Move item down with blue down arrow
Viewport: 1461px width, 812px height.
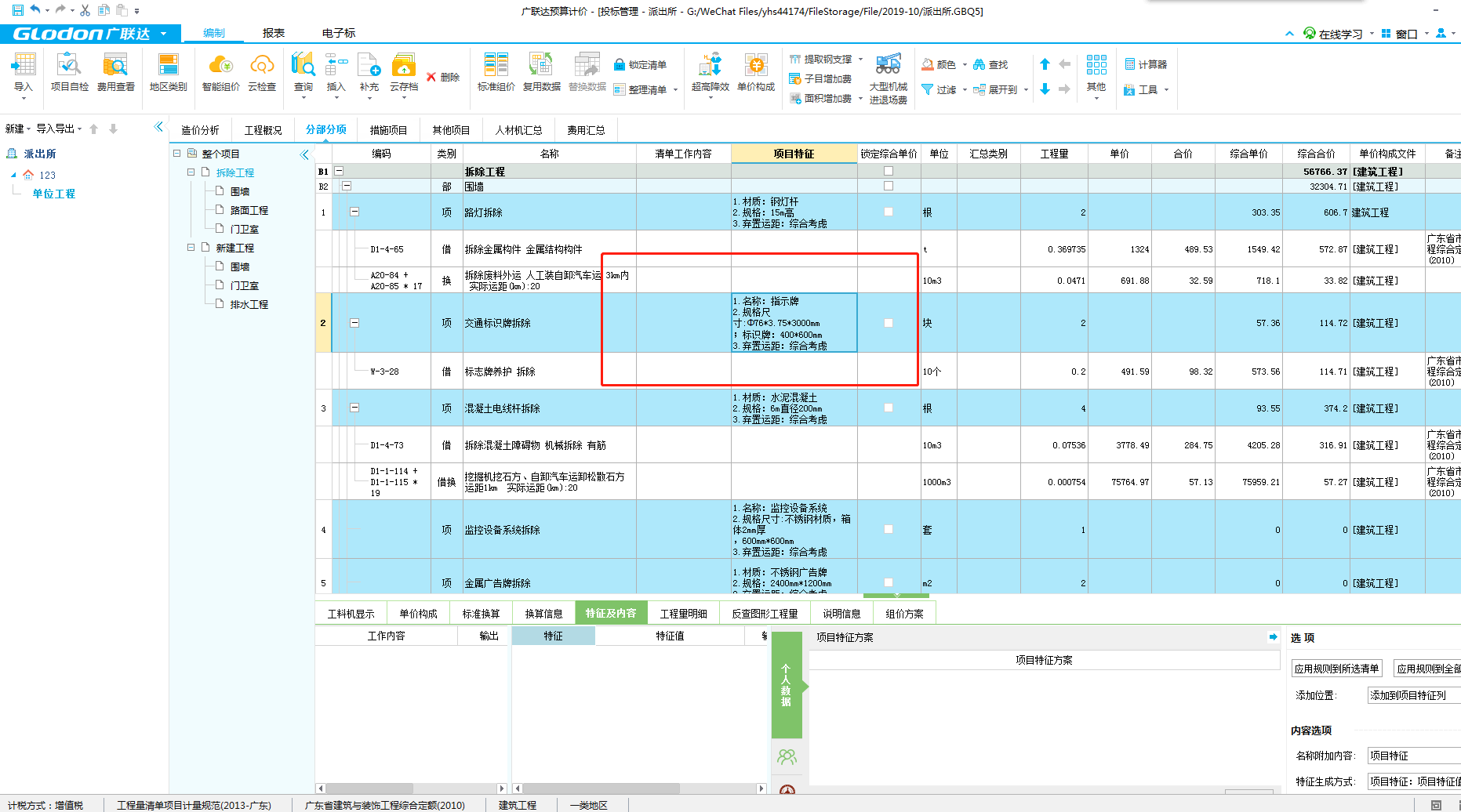click(x=1045, y=89)
